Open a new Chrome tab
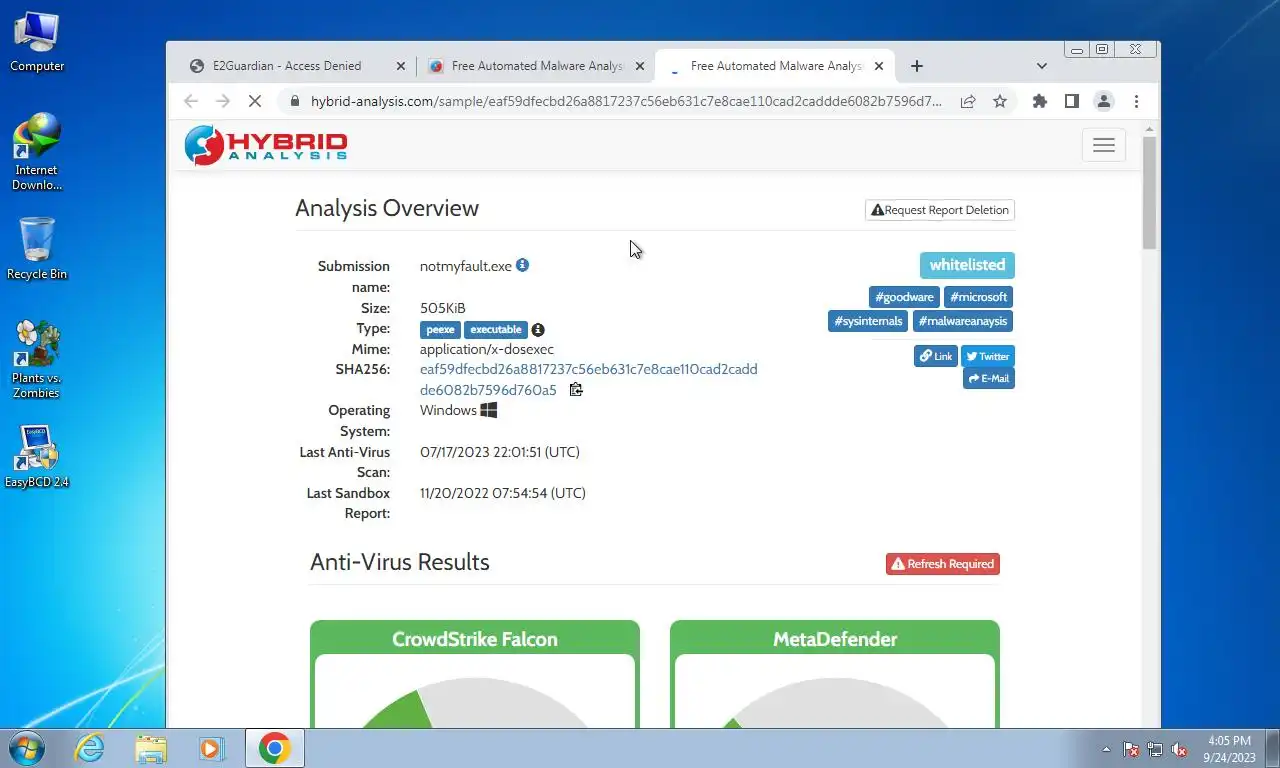 (x=917, y=66)
